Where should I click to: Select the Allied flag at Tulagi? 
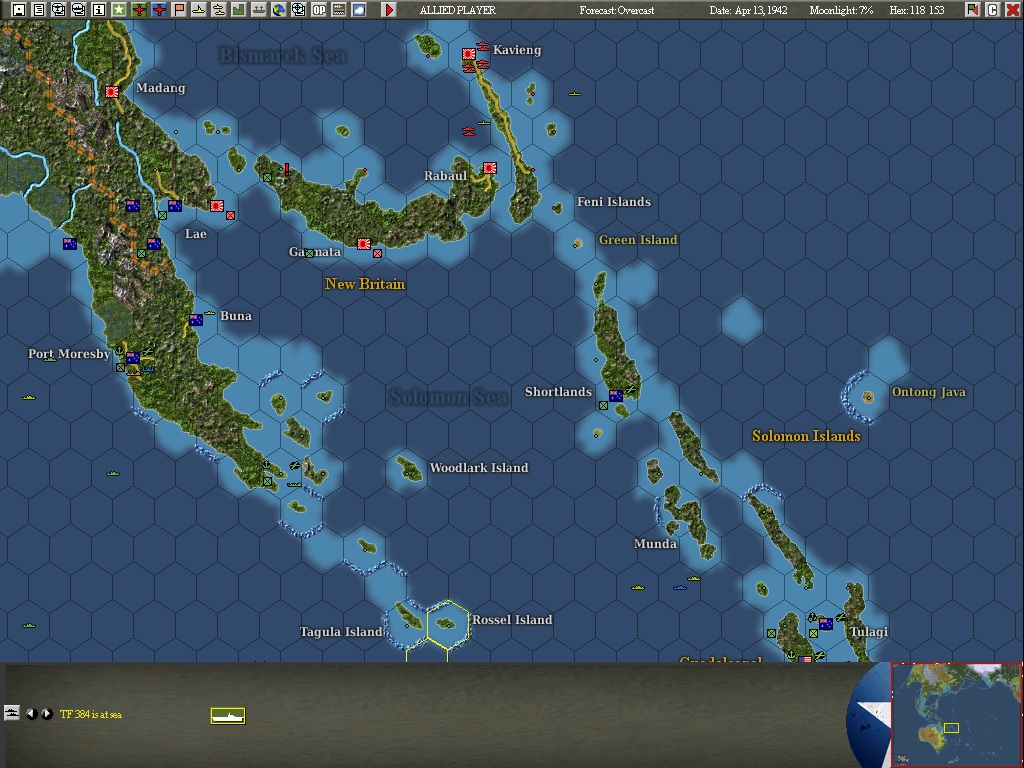825,624
